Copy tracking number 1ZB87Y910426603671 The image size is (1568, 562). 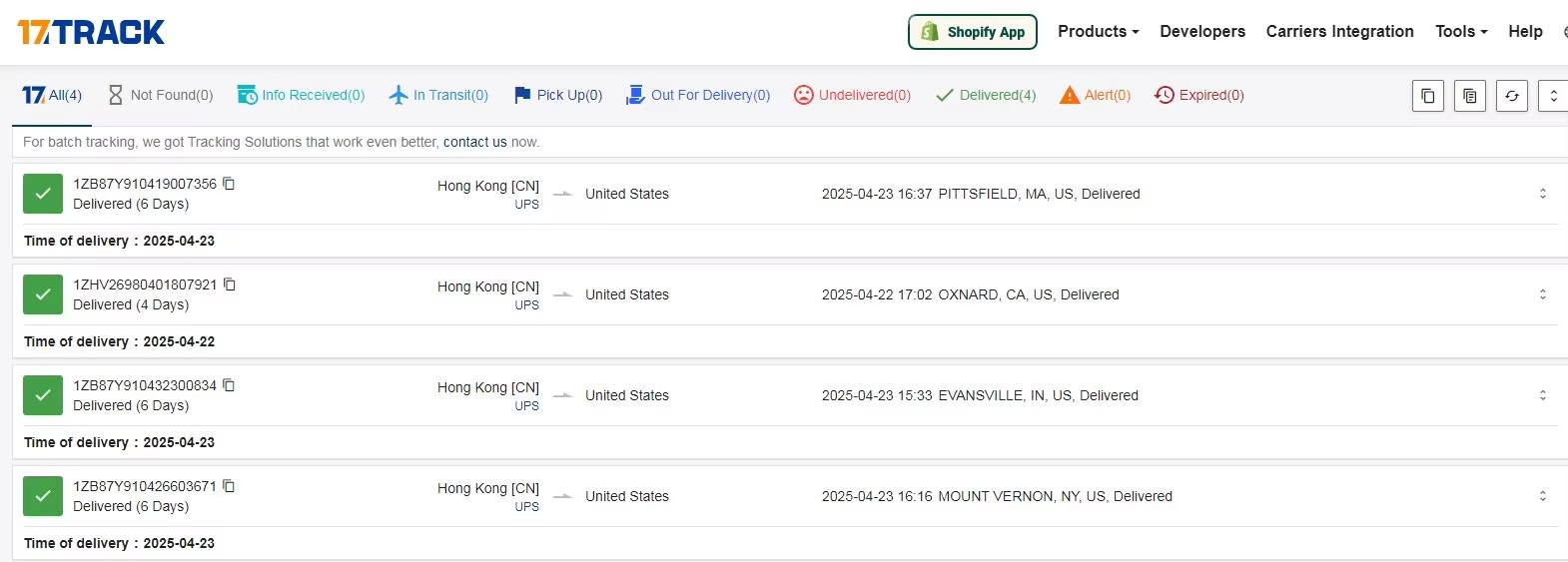click(229, 486)
